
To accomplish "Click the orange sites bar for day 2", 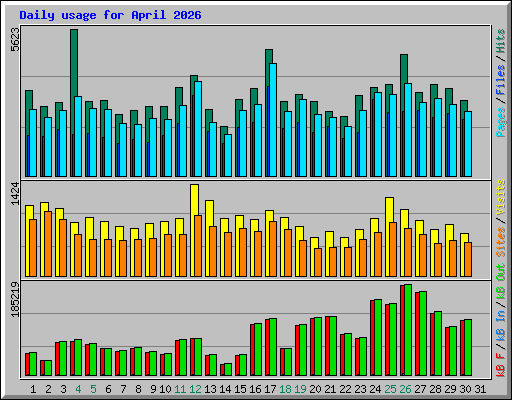I will pyautogui.click(x=48, y=244).
